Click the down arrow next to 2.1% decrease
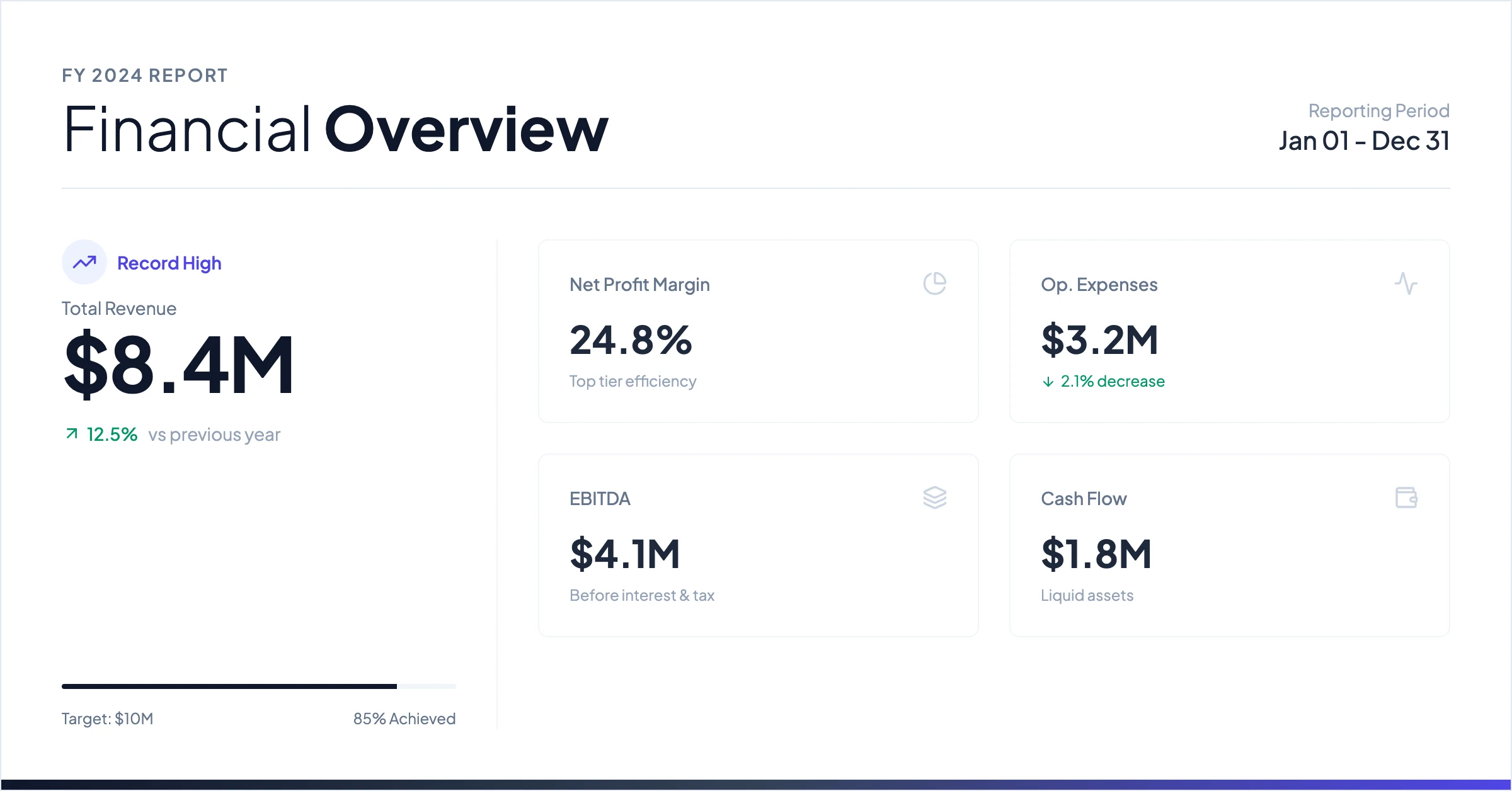1512x791 pixels. [1048, 382]
